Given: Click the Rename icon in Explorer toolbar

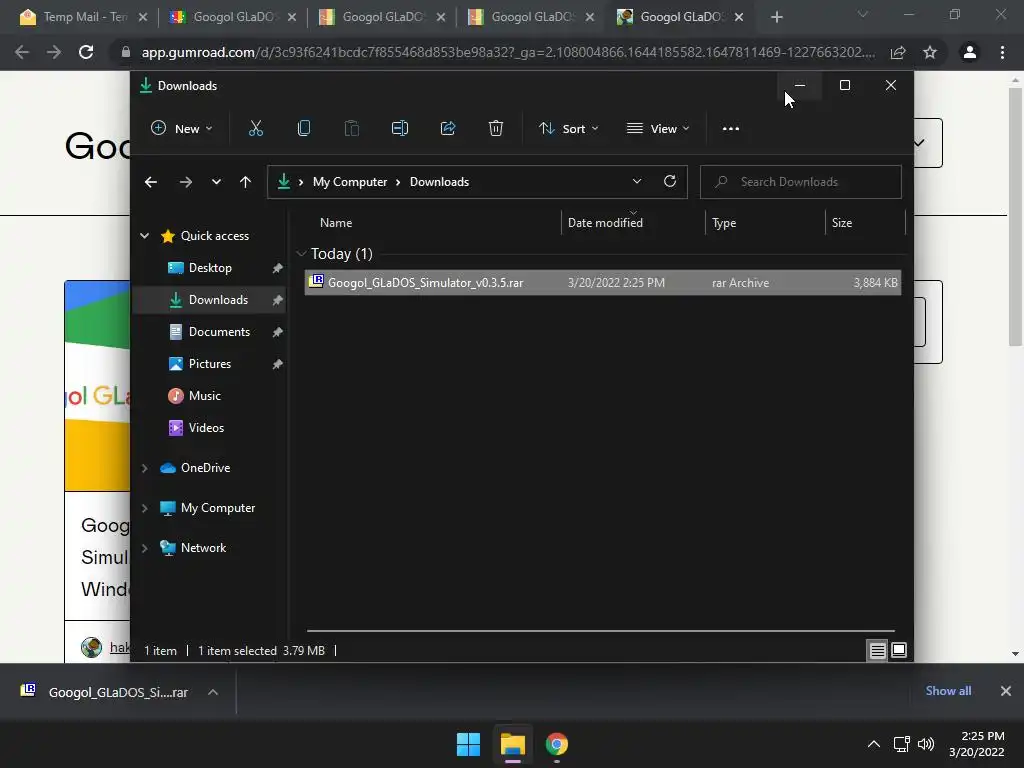Looking at the screenshot, I should (x=400, y=129).
